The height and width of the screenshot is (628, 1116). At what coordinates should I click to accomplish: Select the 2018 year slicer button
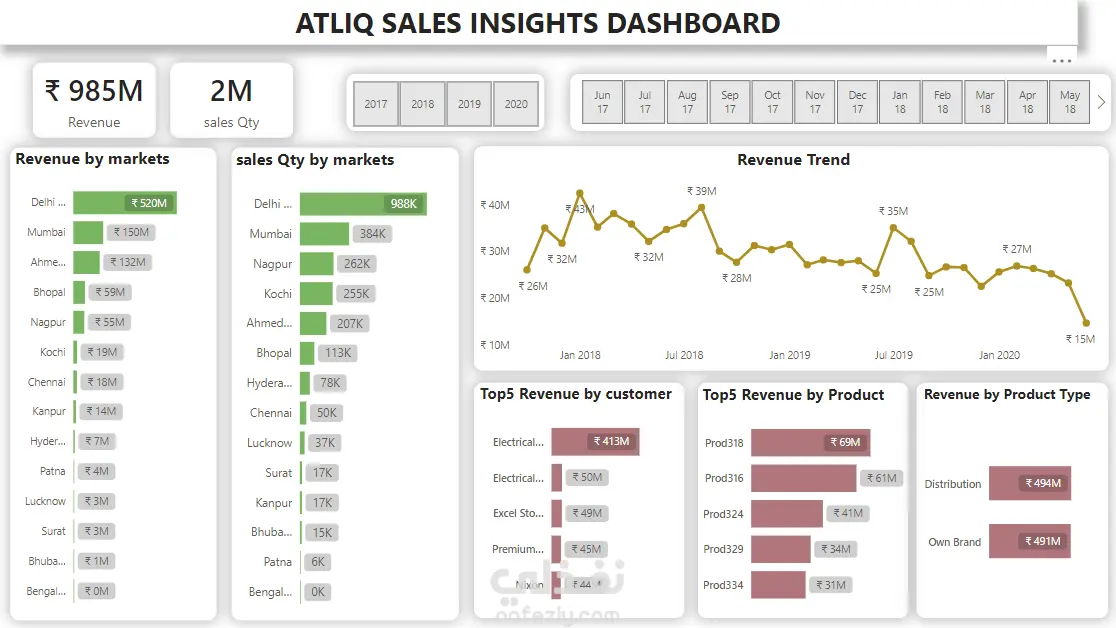pyautogui.click(x=423, y=104)
